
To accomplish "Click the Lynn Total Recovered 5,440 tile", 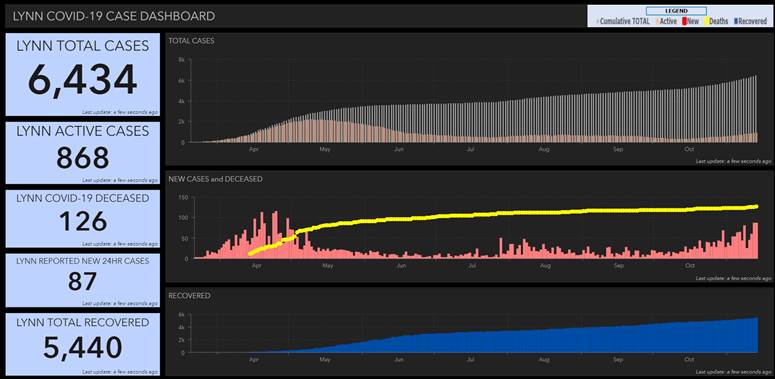I will (x=83, y=343).
